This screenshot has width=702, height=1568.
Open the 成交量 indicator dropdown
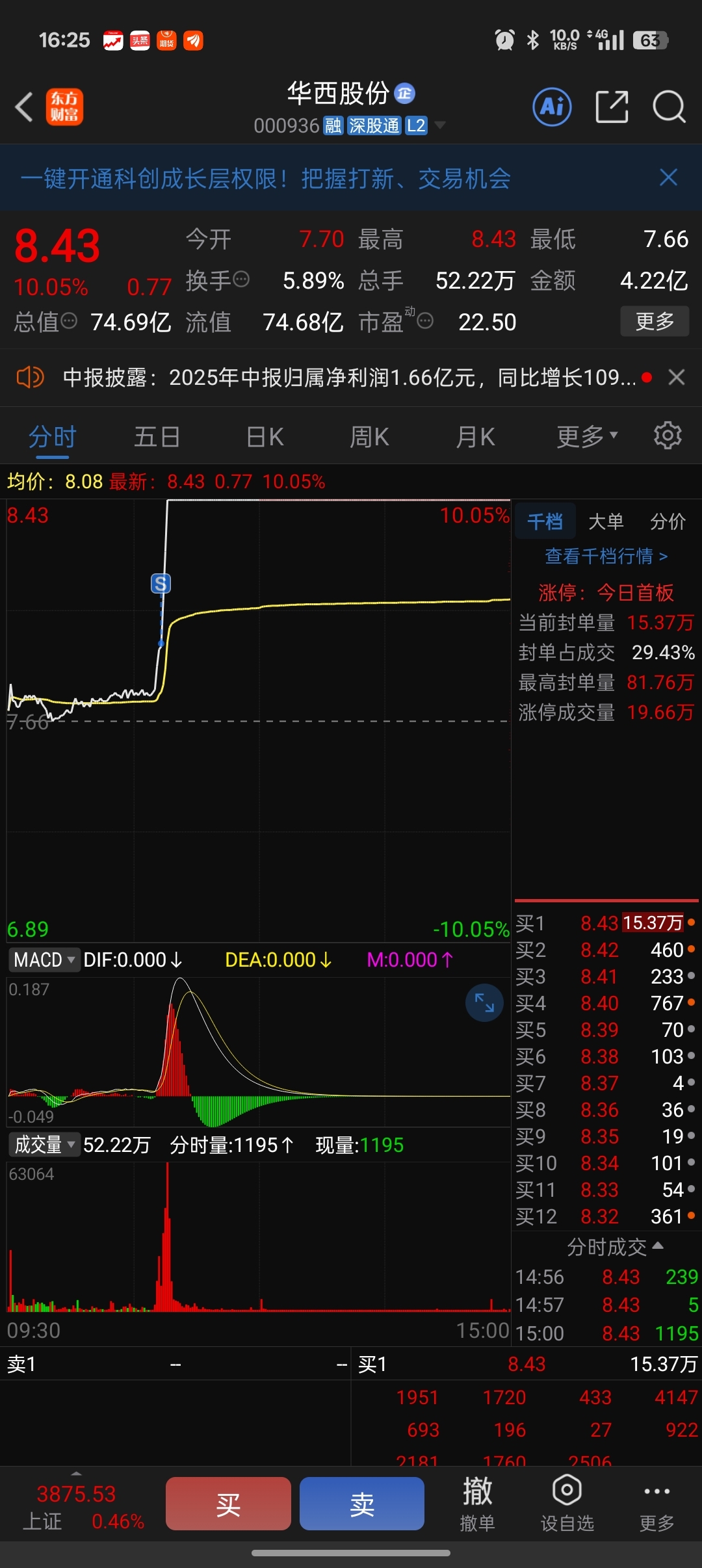pos(44,1144)
